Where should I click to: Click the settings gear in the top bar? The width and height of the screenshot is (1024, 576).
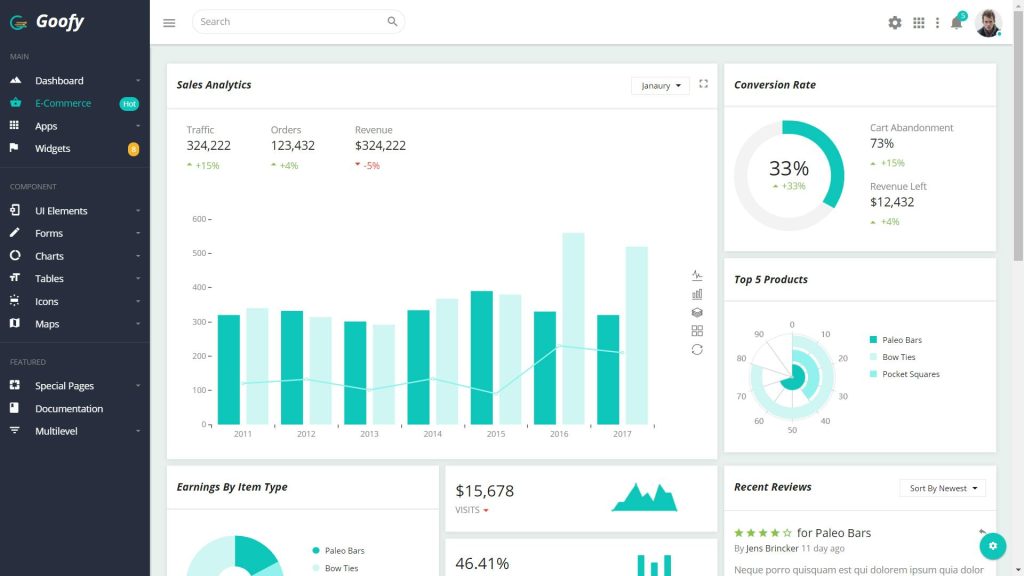[x=894, y=22]
